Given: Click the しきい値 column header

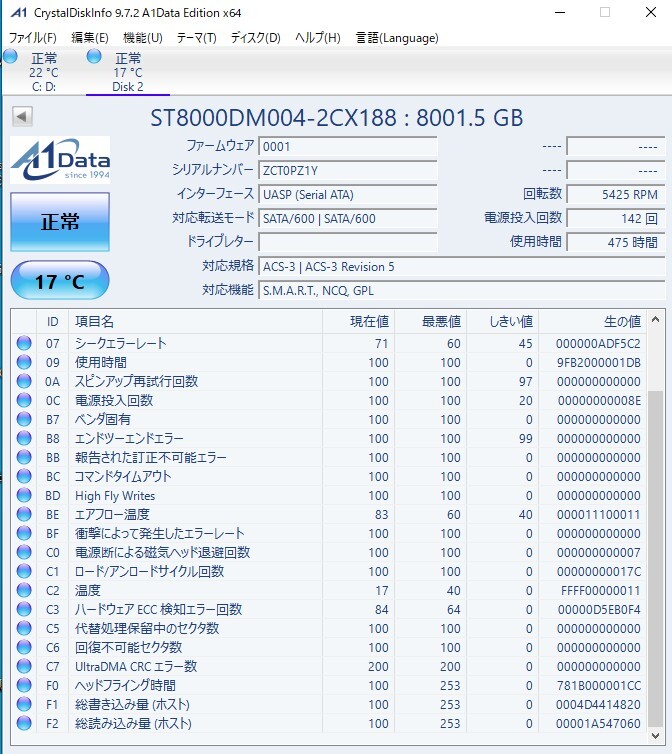Looking at the screenshot, I should coord(503,321).
